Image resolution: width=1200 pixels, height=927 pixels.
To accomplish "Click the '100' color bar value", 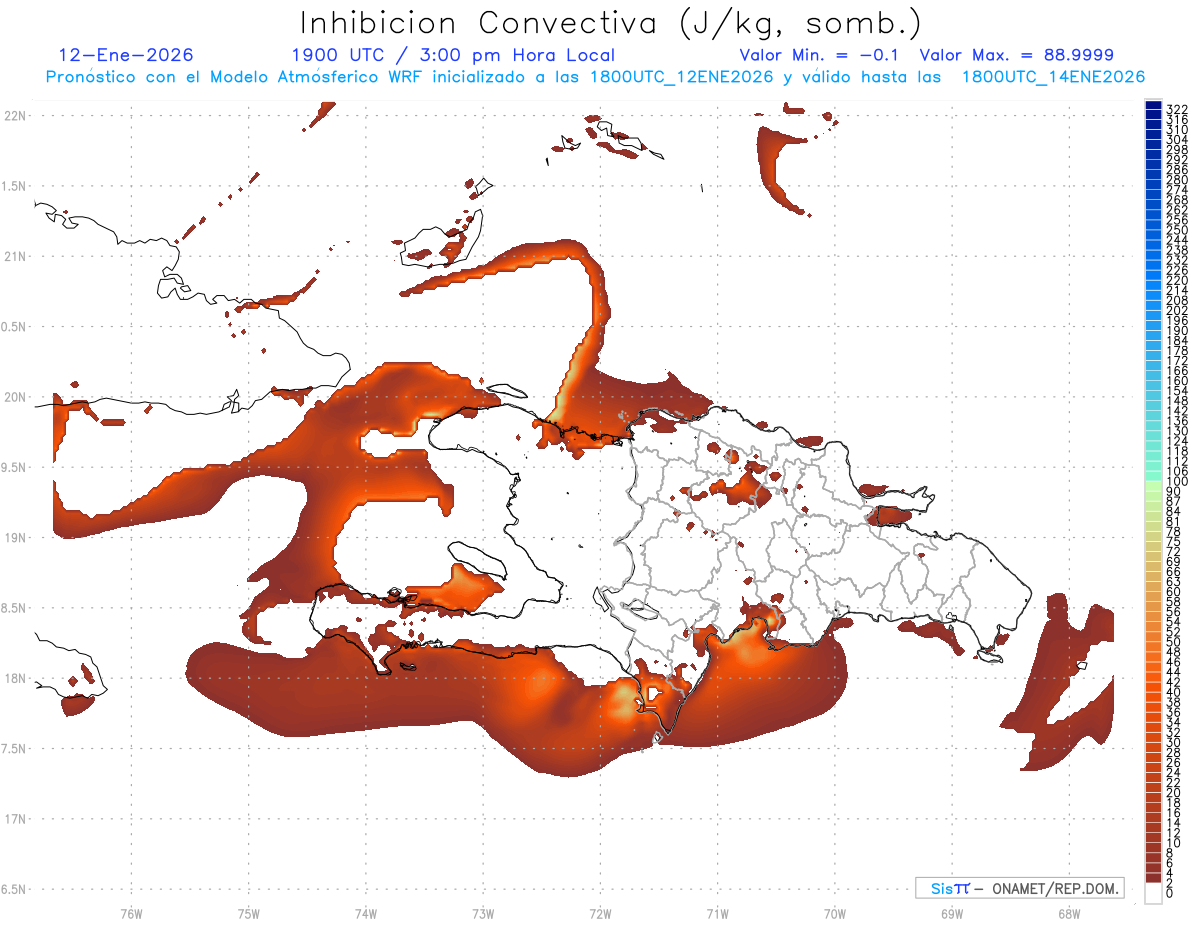I will coord(1177,482).
